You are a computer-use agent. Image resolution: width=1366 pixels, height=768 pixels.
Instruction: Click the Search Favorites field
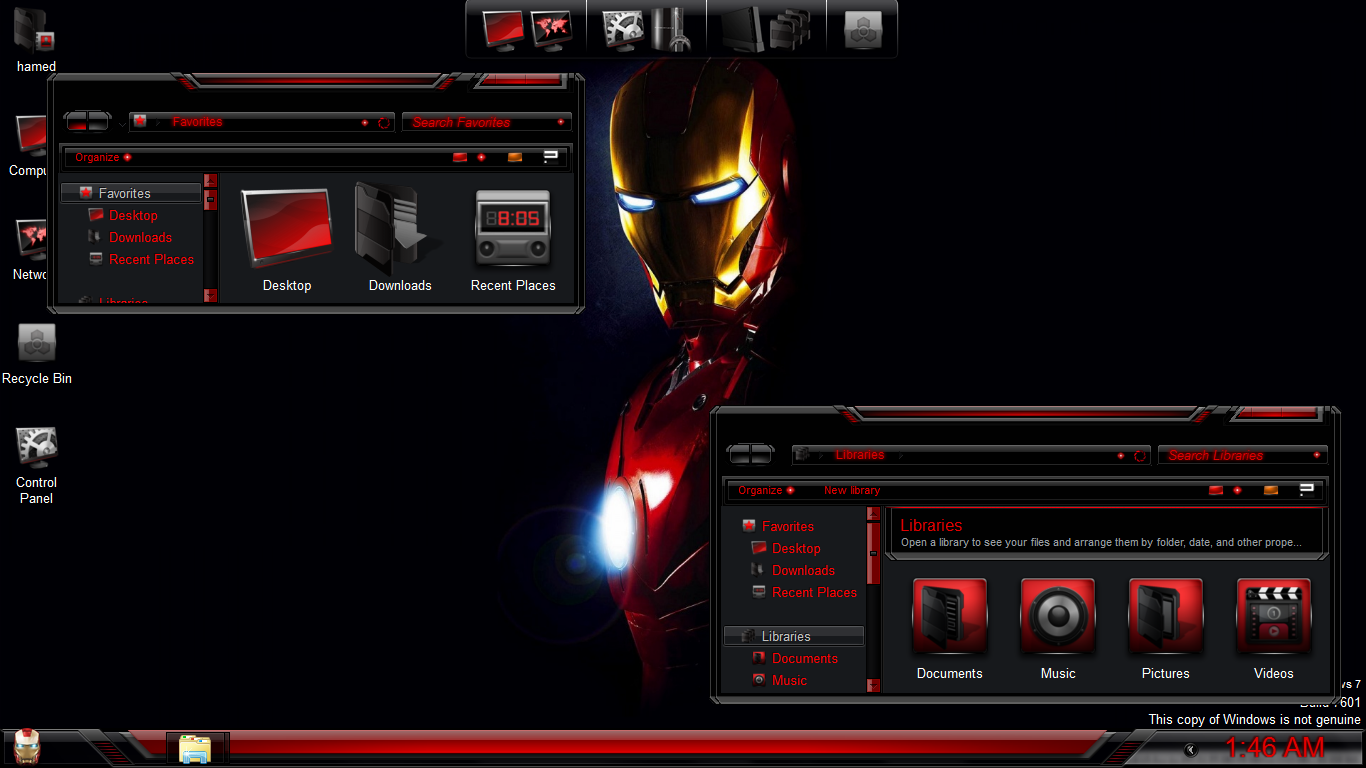pos(487,122)
